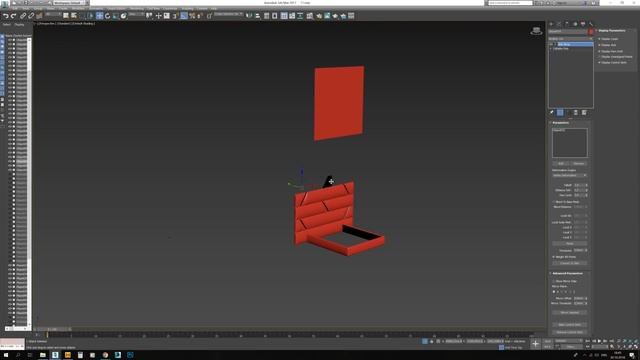Open the Deformation Engine dropdown

(570, 175)
